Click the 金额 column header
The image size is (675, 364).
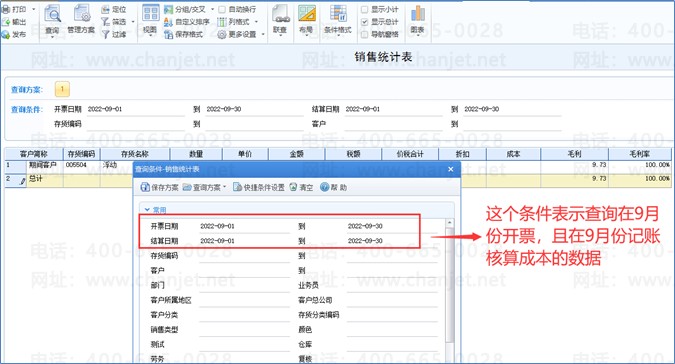(297, 154)
